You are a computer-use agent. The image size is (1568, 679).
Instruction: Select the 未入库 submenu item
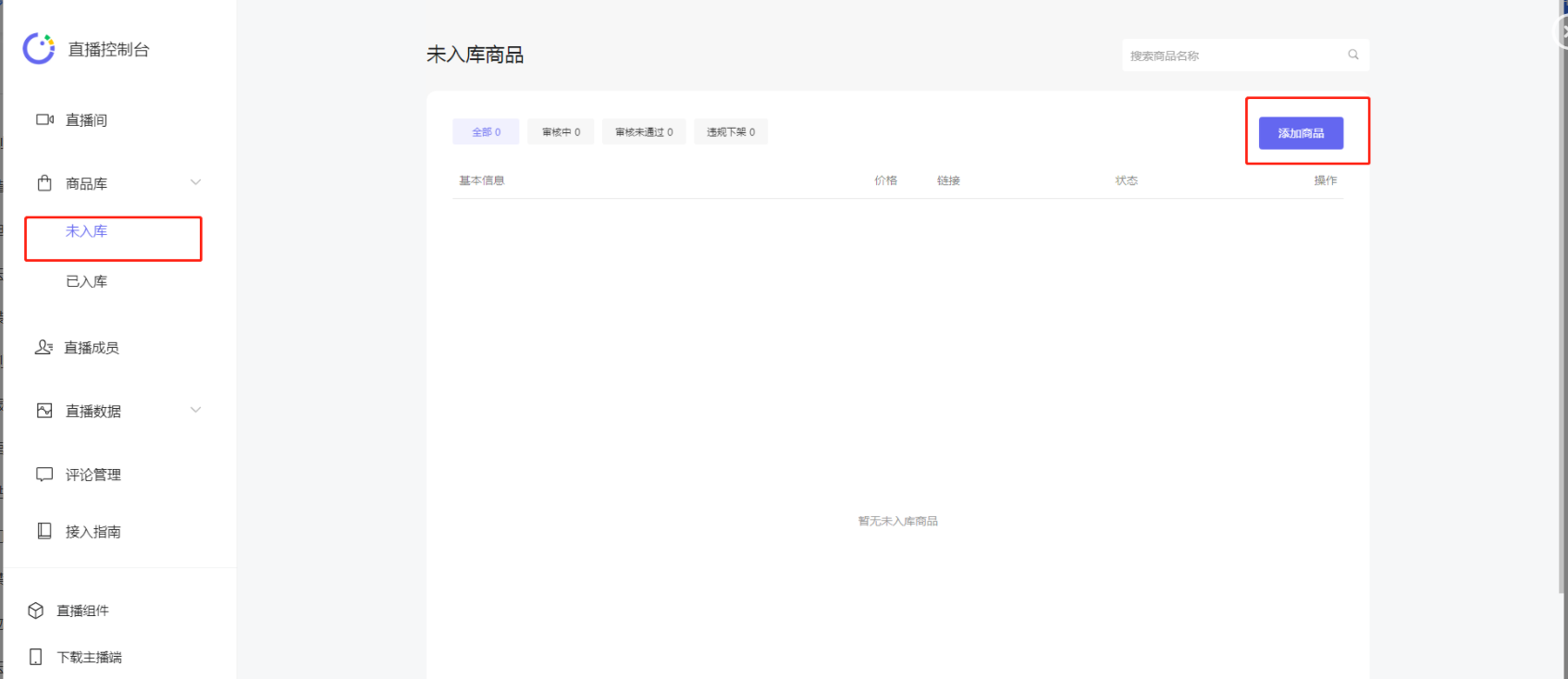87,231
